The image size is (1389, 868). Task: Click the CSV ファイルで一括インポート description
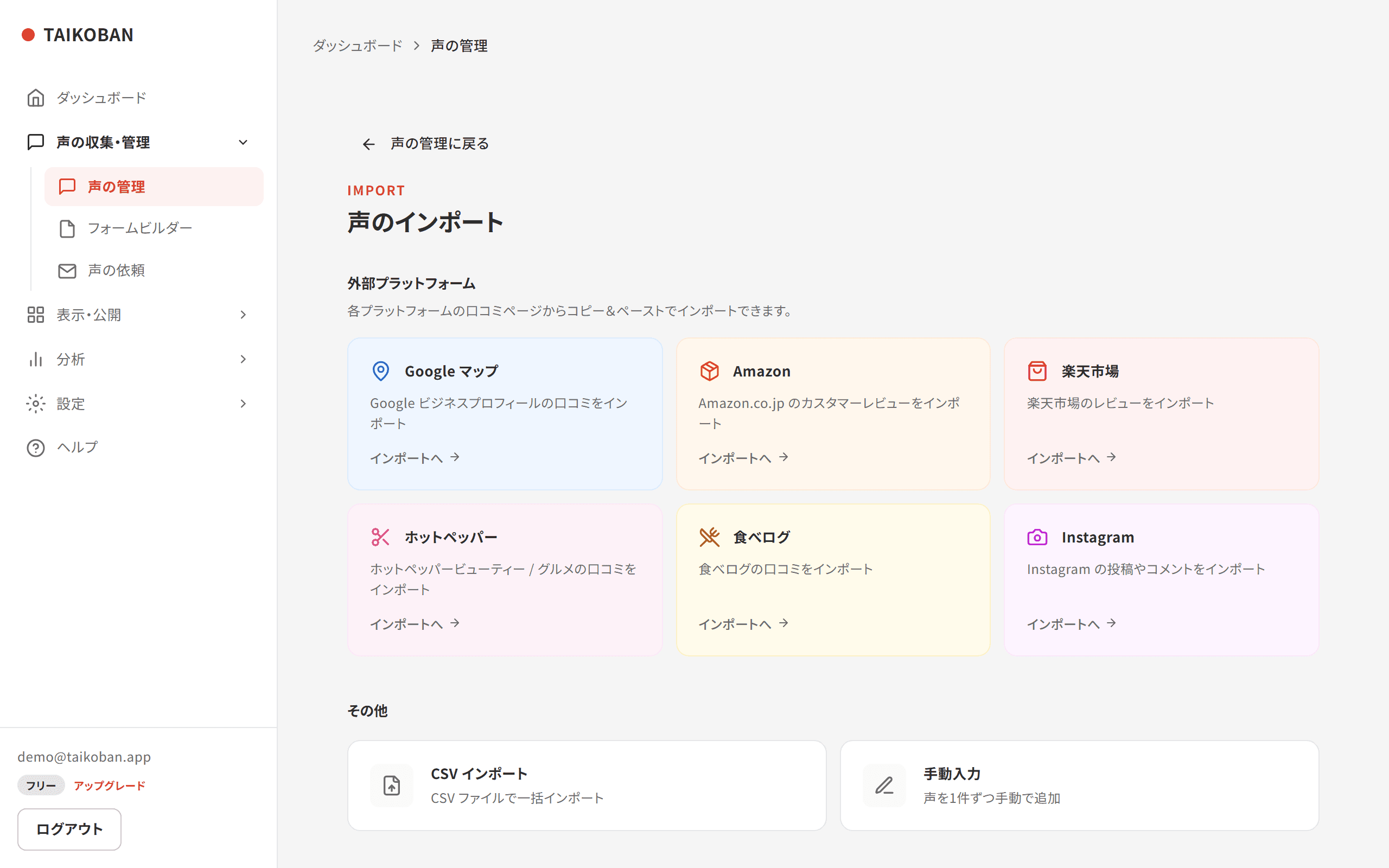click(x=517, y=798)
